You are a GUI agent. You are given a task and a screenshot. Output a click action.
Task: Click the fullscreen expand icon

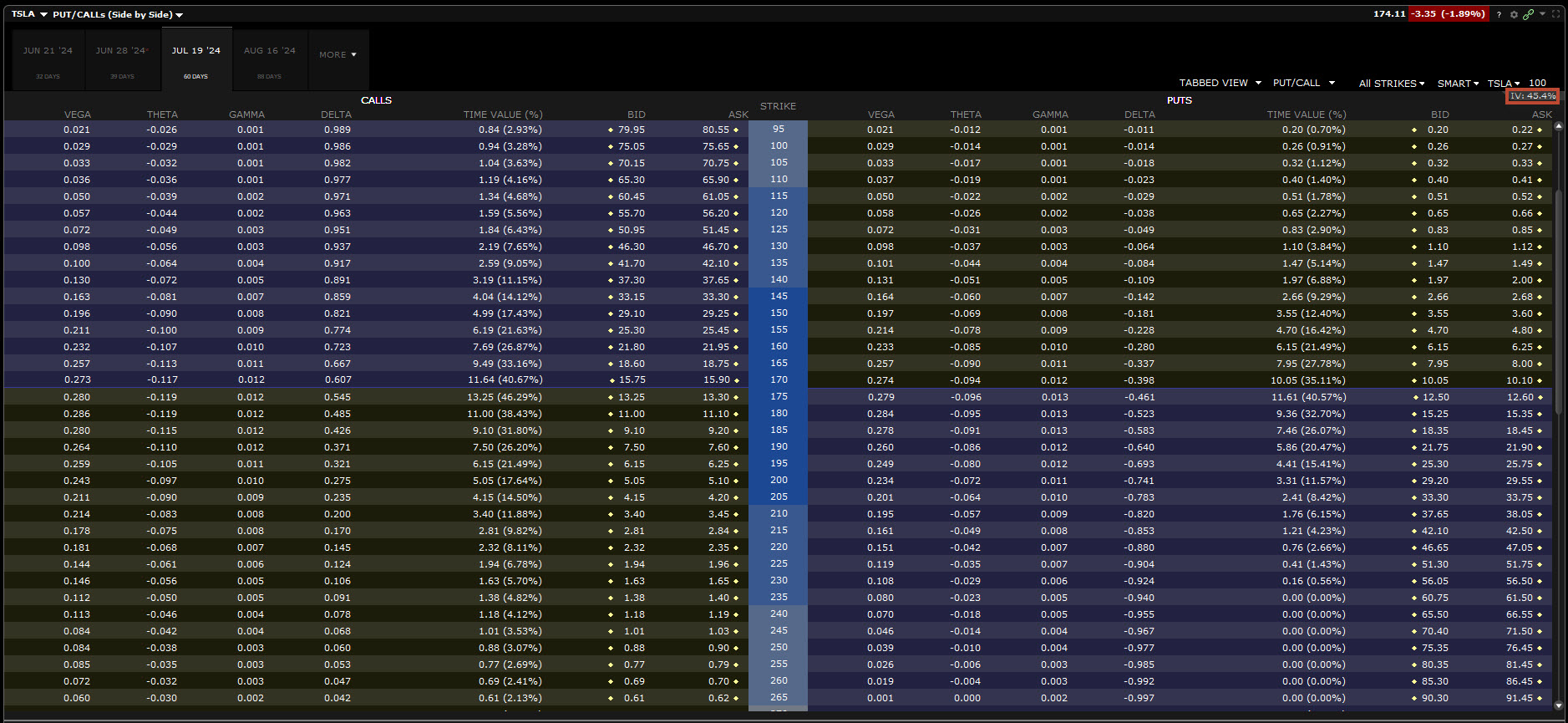point(1556,14)
